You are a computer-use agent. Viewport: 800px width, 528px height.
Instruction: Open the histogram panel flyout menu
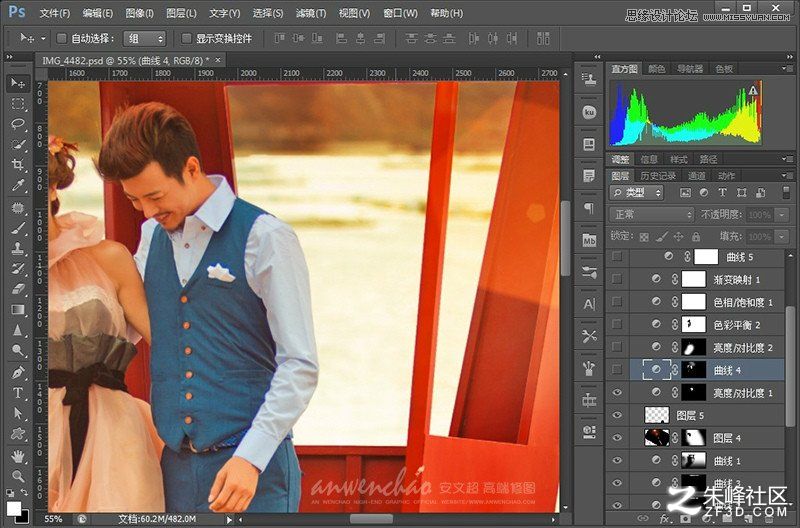click(x=786, y=68)
